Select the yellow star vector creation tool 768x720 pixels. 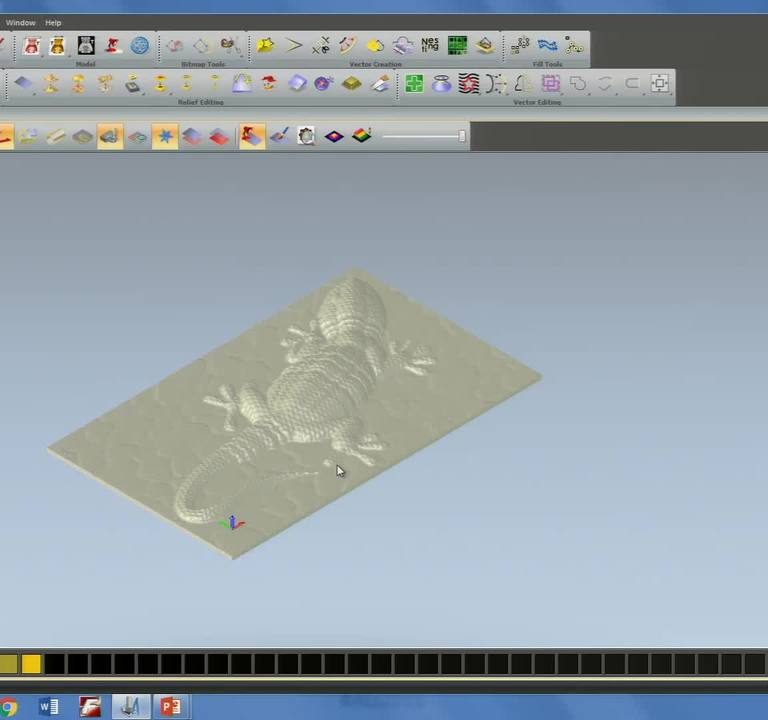pos(265,45)
